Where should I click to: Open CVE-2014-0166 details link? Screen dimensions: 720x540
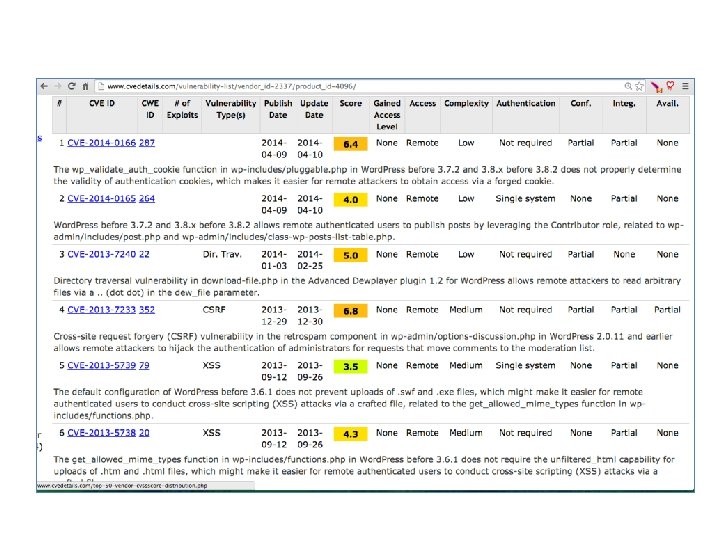coord(101,143)
